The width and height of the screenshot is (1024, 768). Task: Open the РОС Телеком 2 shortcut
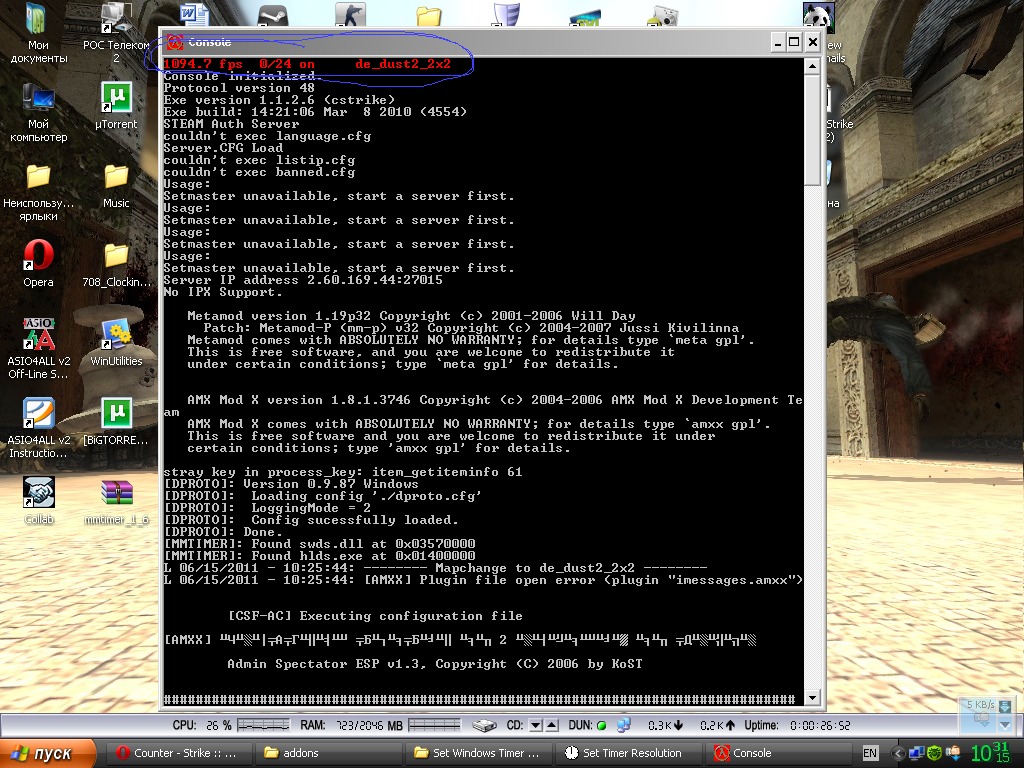point(116,33)
